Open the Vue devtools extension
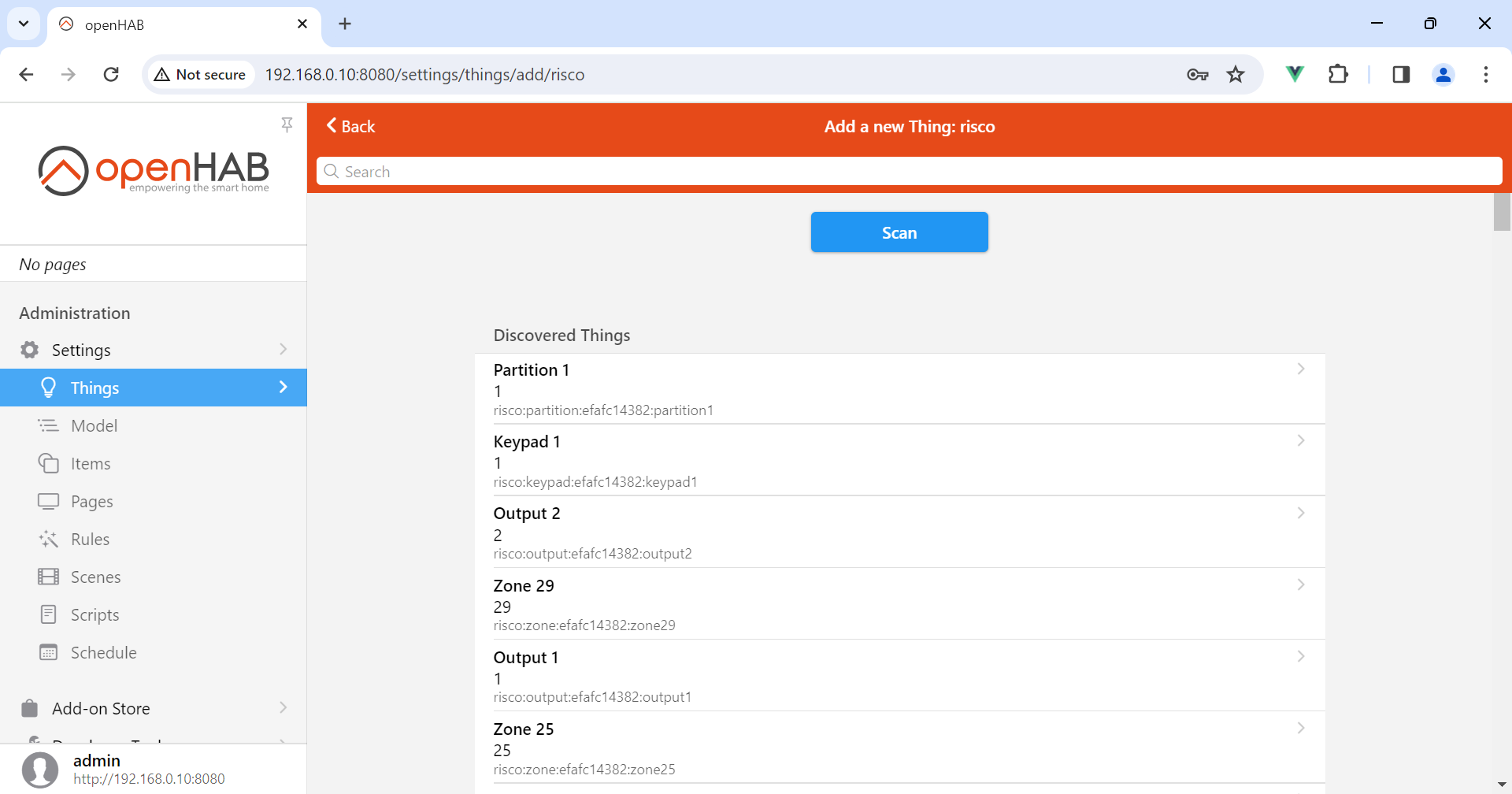The width and height of the screenshot is (1512, 794). [1295, 74]
